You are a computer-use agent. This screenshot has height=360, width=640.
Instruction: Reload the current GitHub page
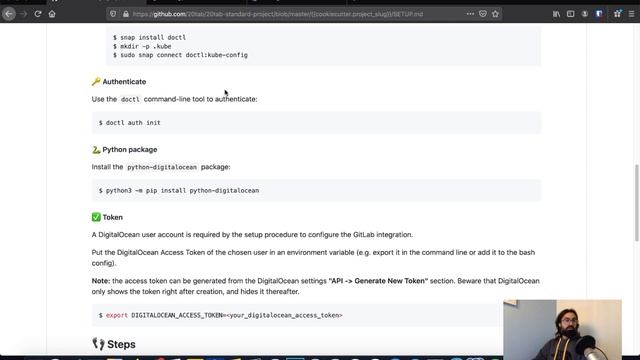[x=38, y=14]
